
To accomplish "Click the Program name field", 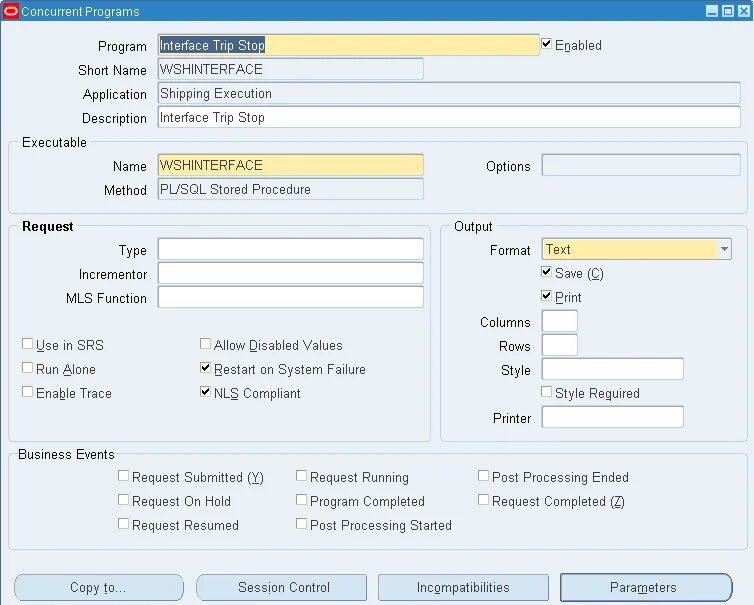I will click(348, 45).
